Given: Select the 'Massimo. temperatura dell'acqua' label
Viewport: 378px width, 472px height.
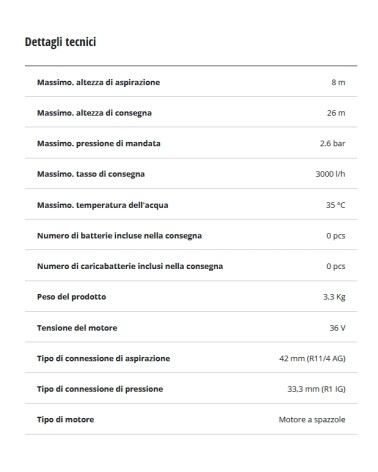Looking at the screenshot, I should coord(103,205).
